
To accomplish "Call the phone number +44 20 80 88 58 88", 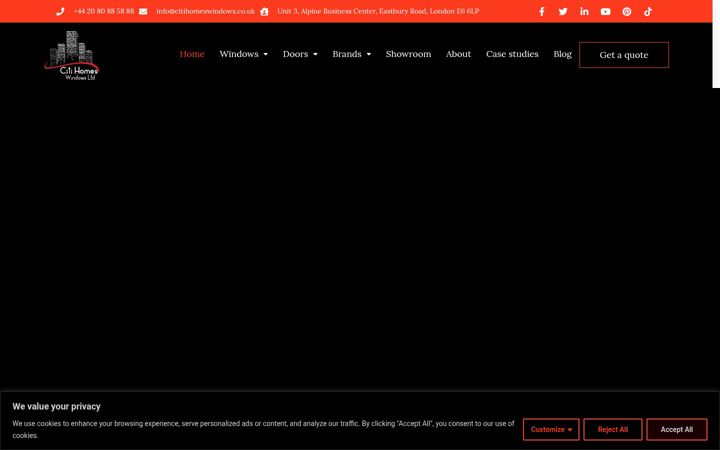I will click(x=104, y=11).
